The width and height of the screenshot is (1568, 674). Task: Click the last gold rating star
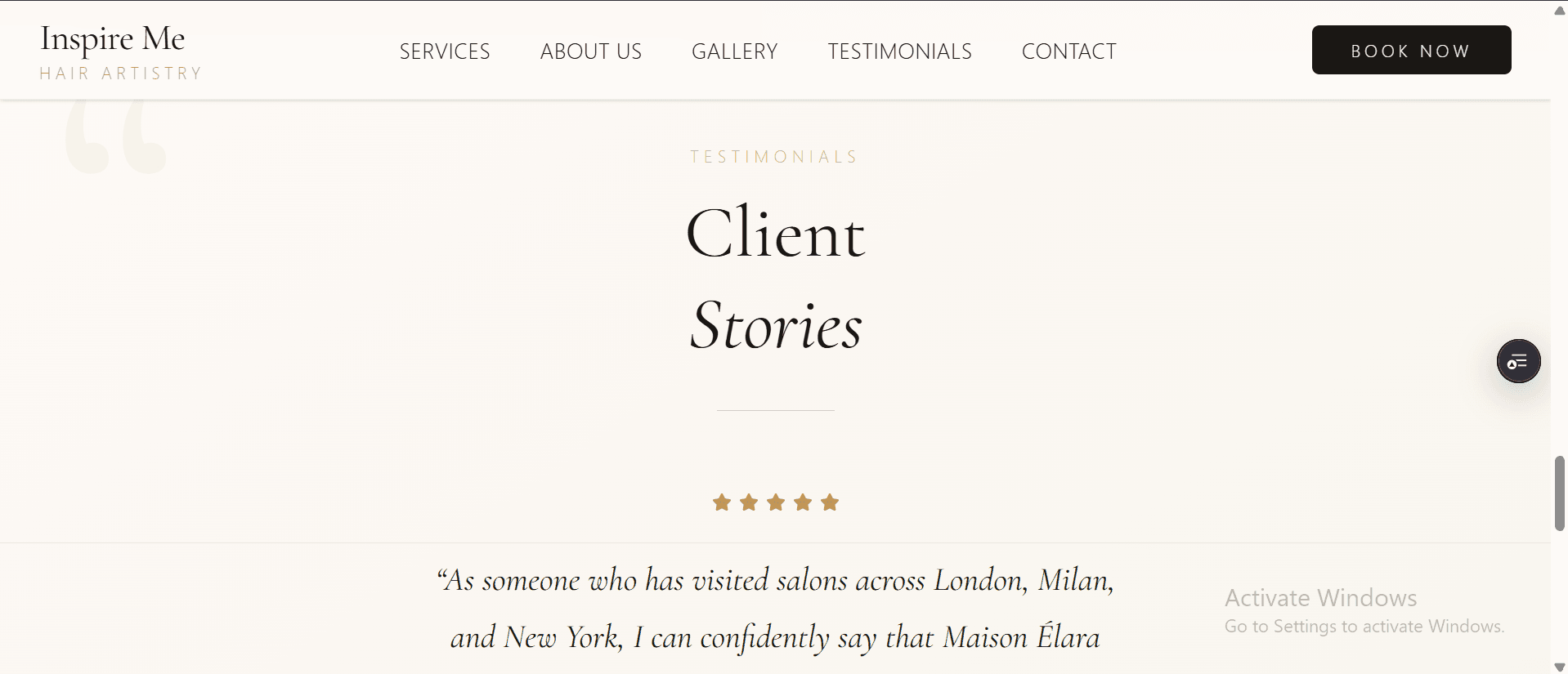[x=830, y=502]
